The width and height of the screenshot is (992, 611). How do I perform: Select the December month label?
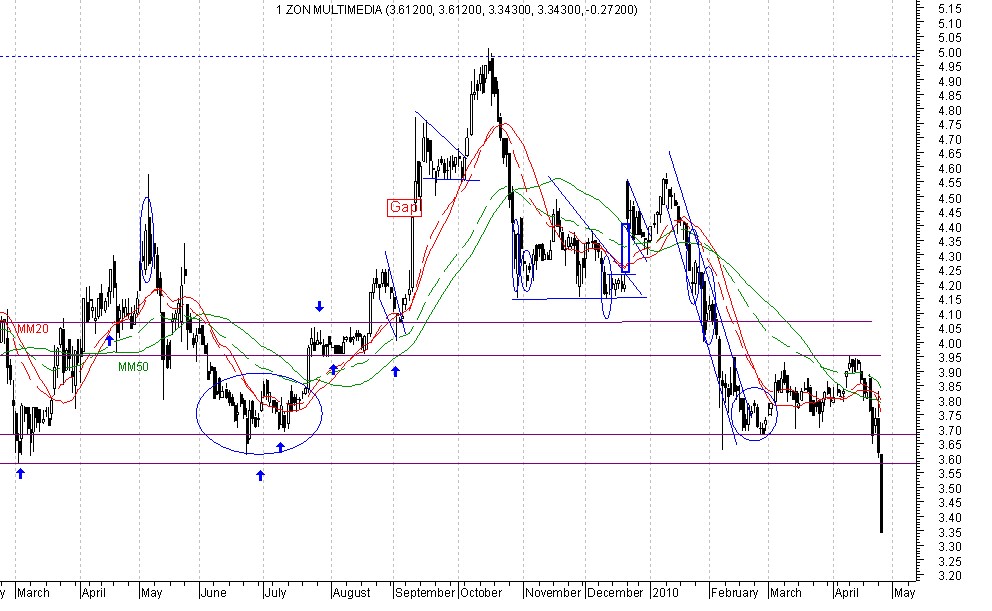click(615, 593)
